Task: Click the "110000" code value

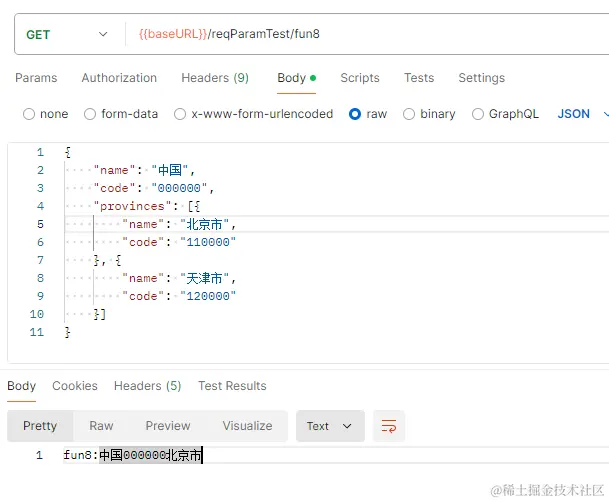Action: [208, 242]
